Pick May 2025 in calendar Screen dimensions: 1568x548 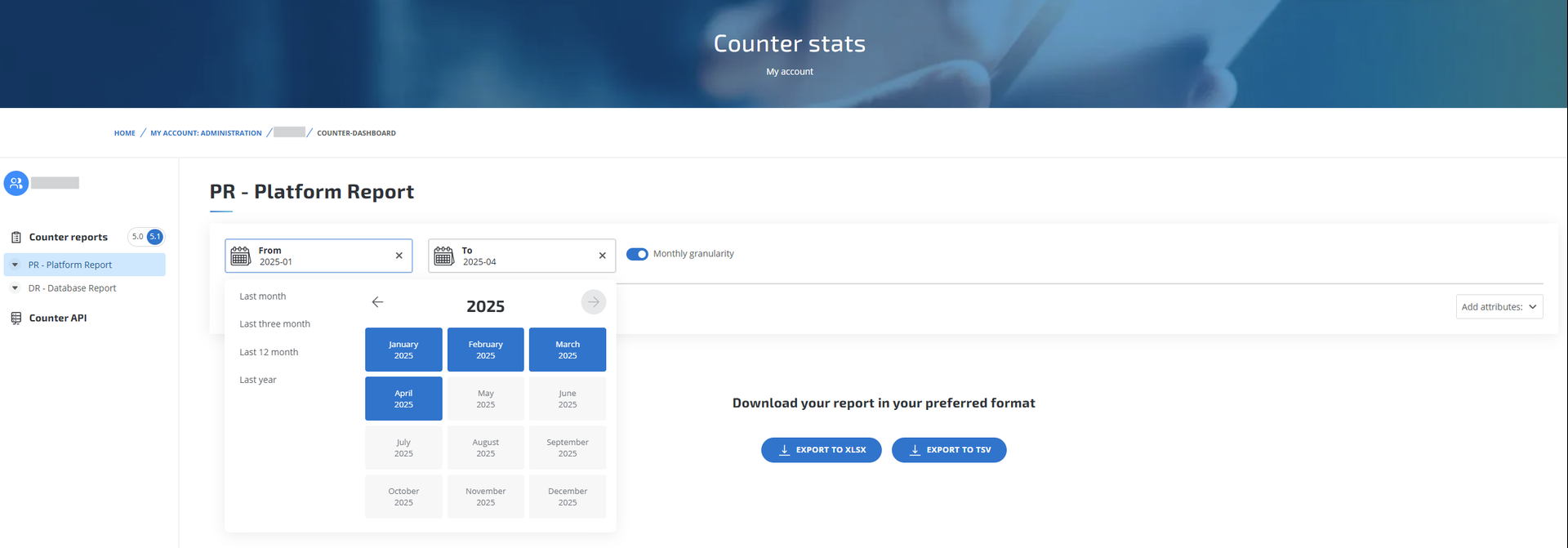pos(486,399)
